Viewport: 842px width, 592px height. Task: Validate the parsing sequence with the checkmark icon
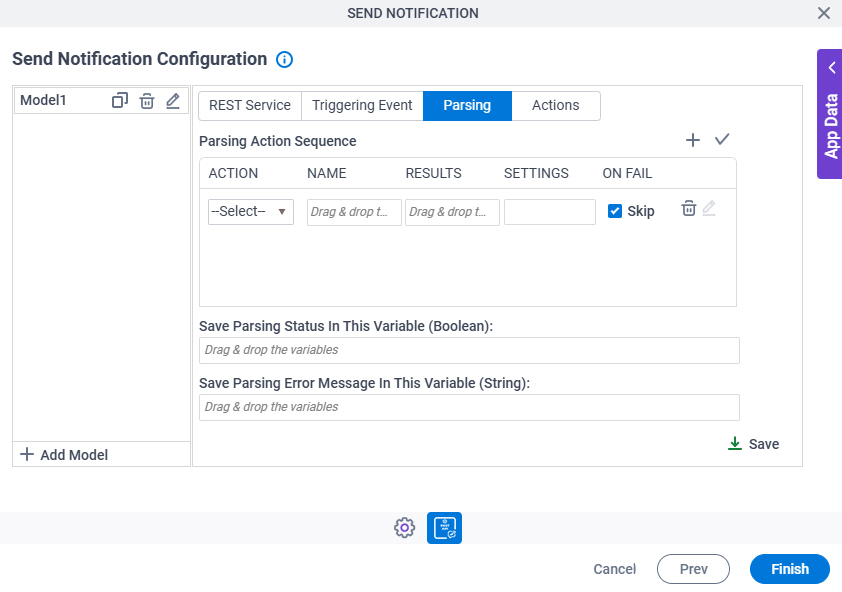pyautogui.click(x=722, y=140)
